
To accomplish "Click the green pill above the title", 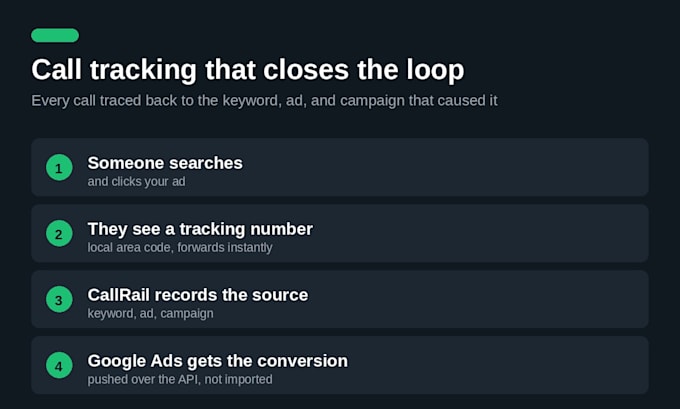I will 55,35.
